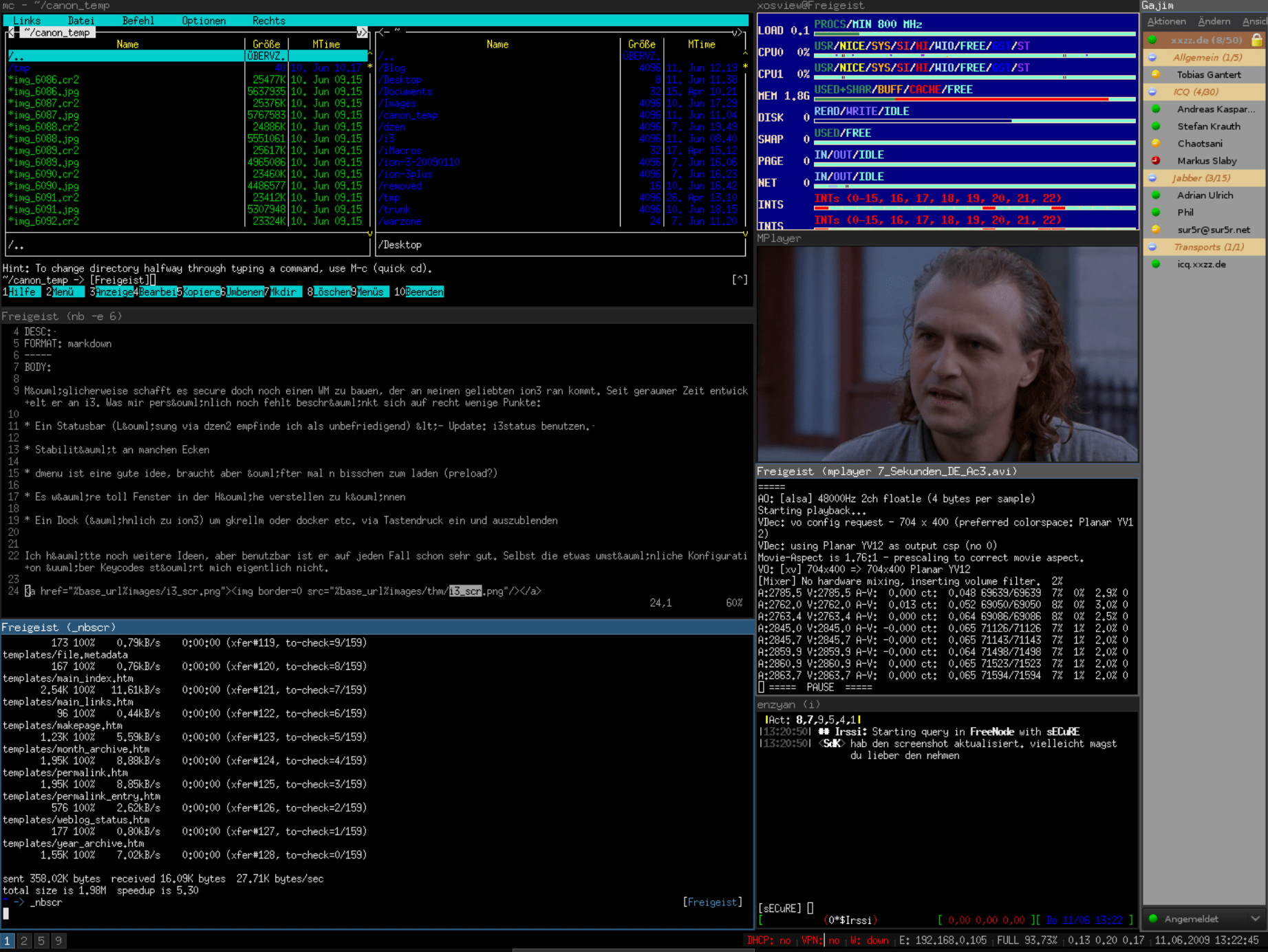Click the W: down status bar entry

(870, 940)
